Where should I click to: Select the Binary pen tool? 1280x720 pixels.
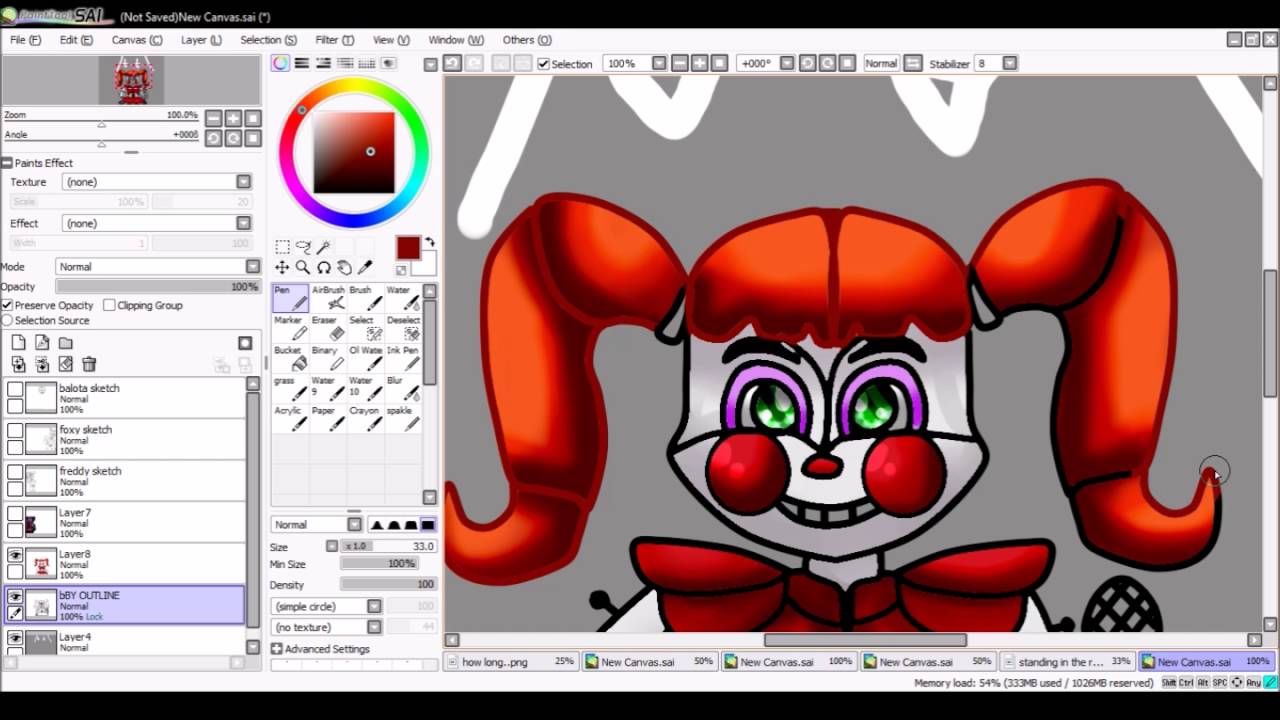[x=328, y=358]
